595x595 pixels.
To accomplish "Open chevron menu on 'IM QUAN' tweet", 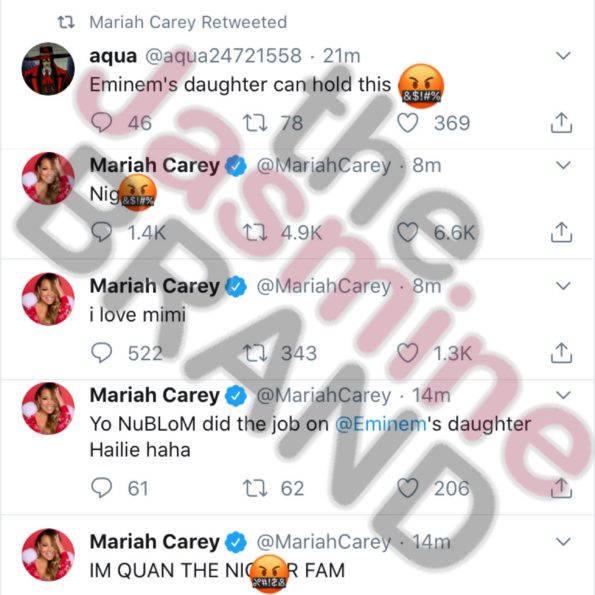I will 563,541.
